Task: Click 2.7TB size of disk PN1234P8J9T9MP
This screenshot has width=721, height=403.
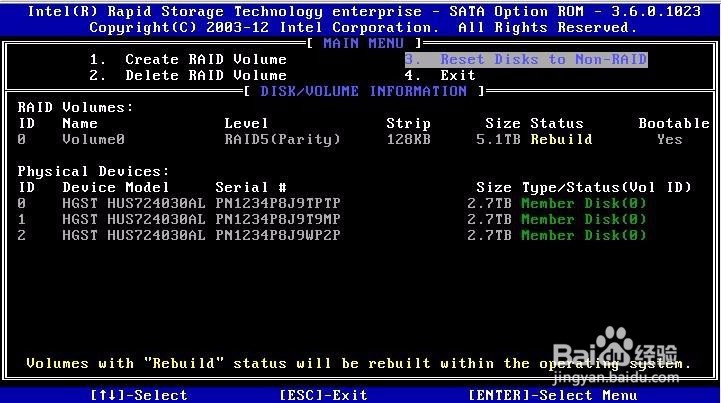Action: [489, 219]
